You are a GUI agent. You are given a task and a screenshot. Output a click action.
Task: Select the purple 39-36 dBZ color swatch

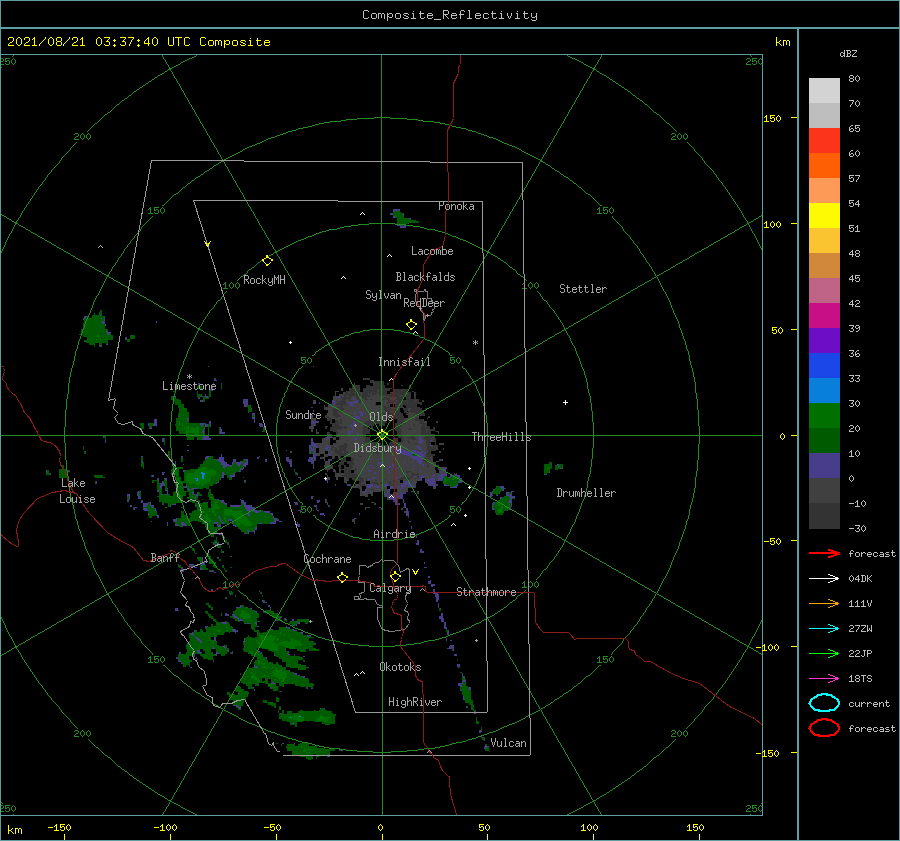(824, 340)
